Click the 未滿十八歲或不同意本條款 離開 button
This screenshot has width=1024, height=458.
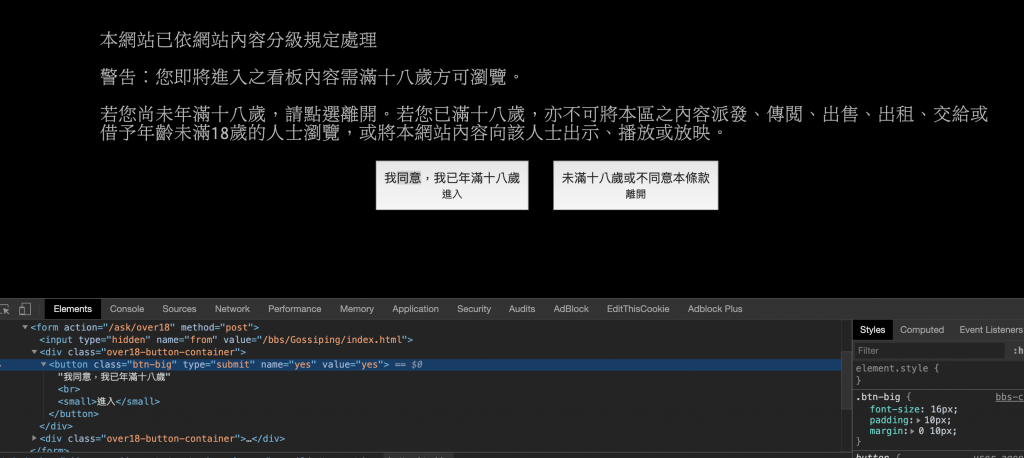pos(635,185)
